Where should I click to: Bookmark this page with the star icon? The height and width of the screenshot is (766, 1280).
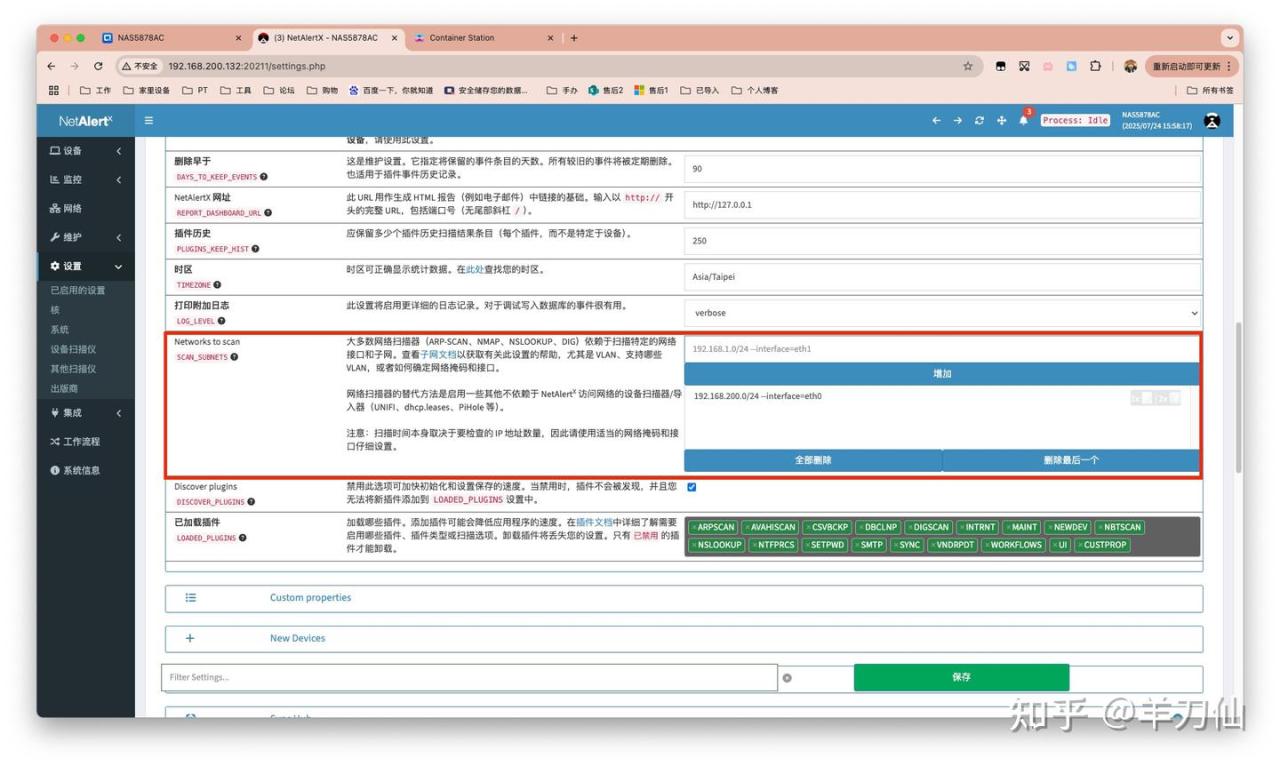967,66
